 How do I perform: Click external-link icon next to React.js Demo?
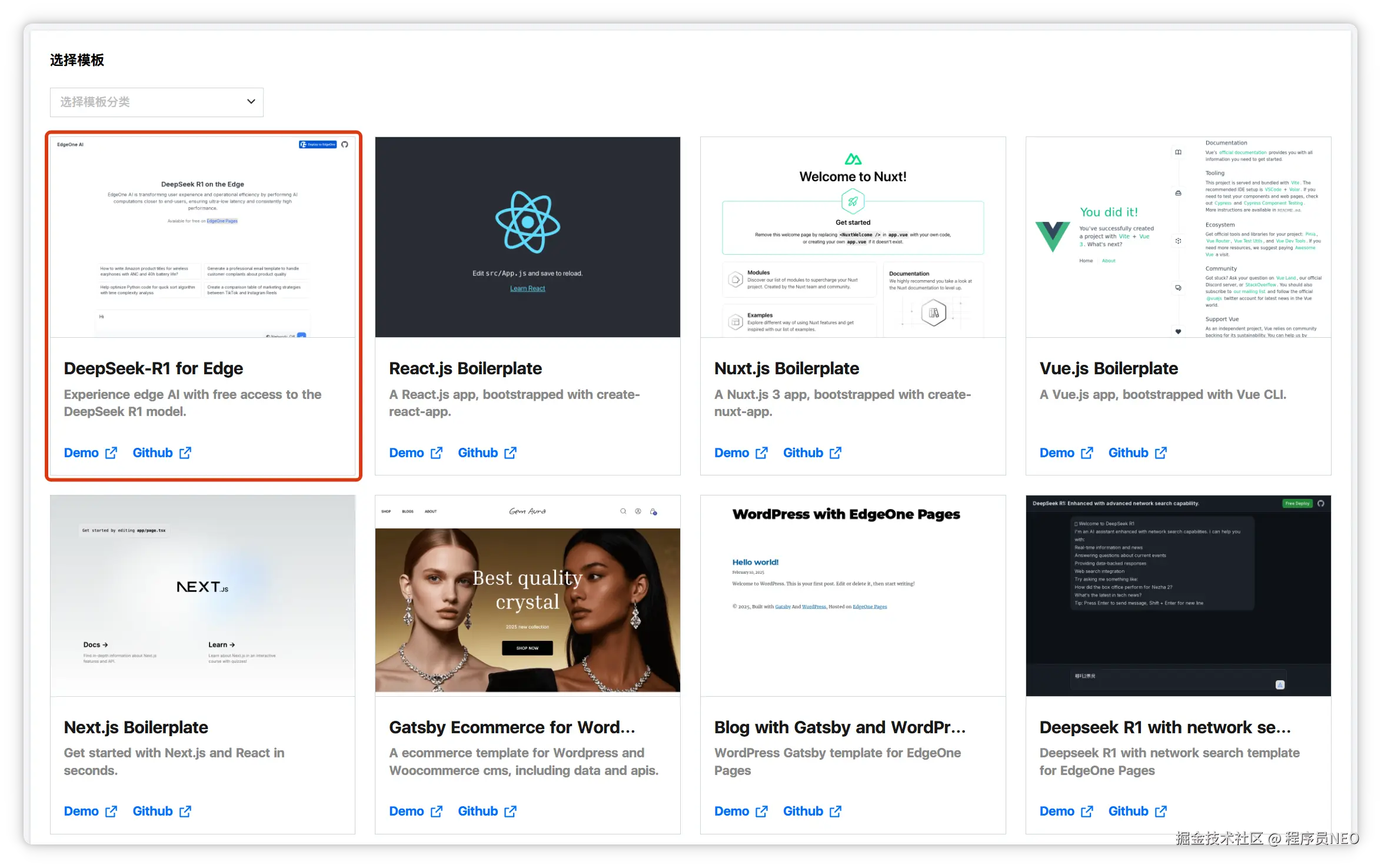coord(437,453)
